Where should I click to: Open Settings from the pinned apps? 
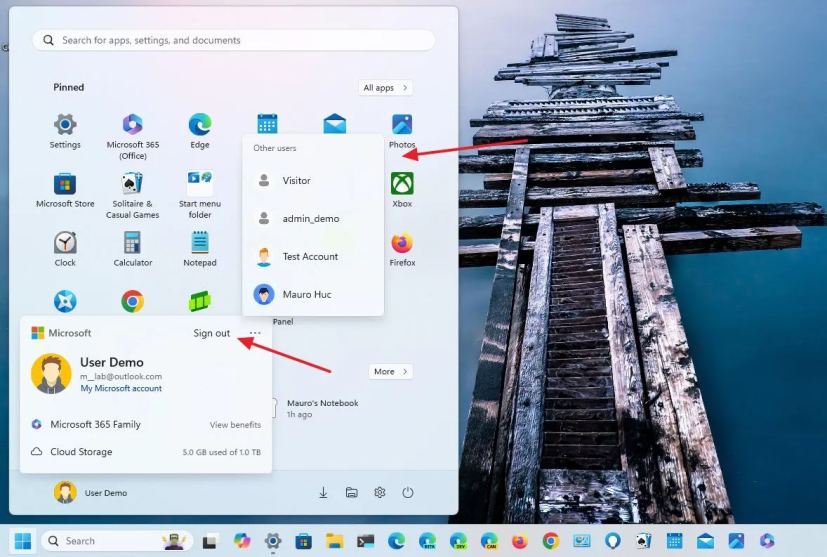pos(65,131)
